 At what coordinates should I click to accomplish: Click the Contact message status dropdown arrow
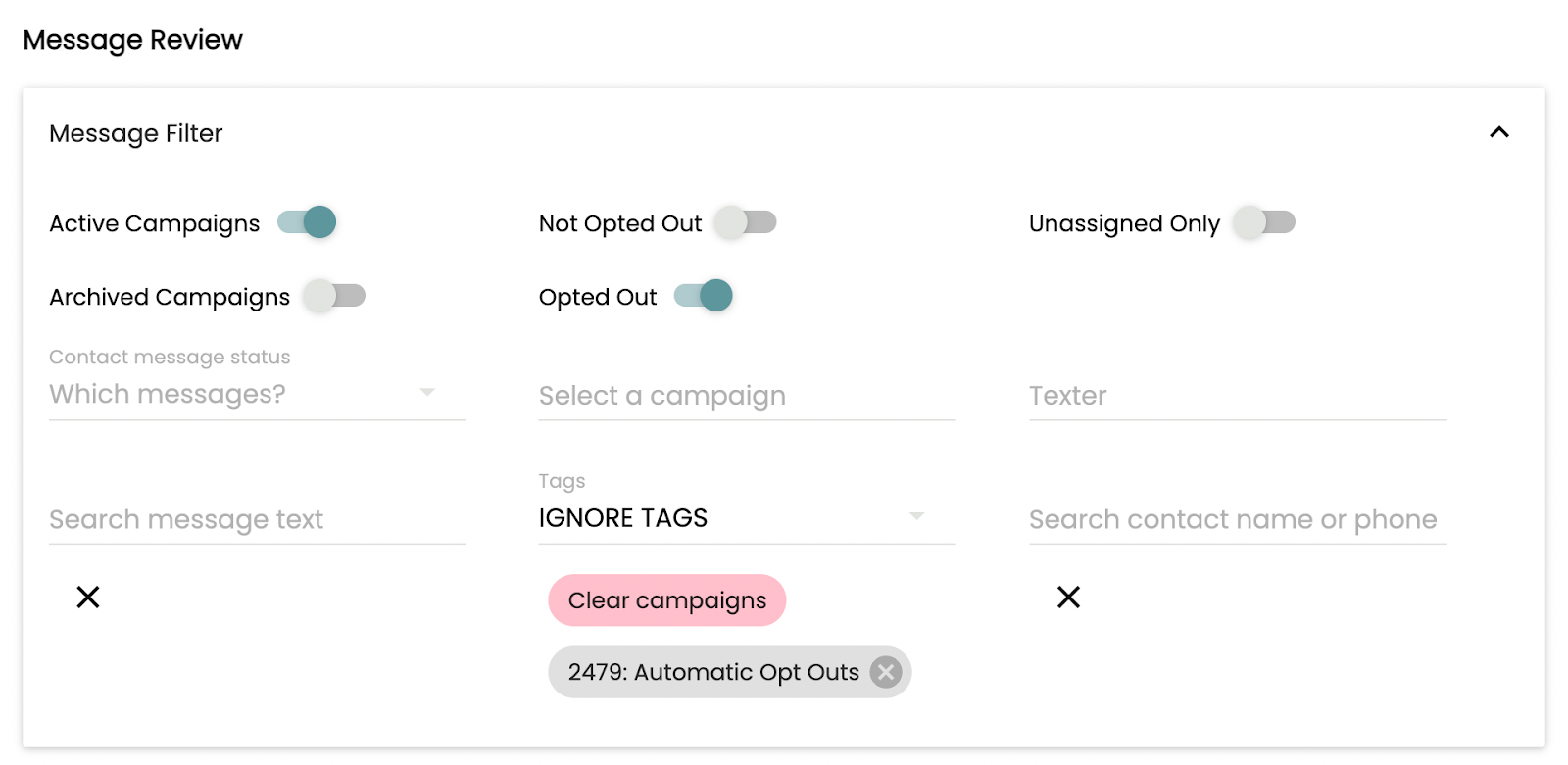(427, 392)
